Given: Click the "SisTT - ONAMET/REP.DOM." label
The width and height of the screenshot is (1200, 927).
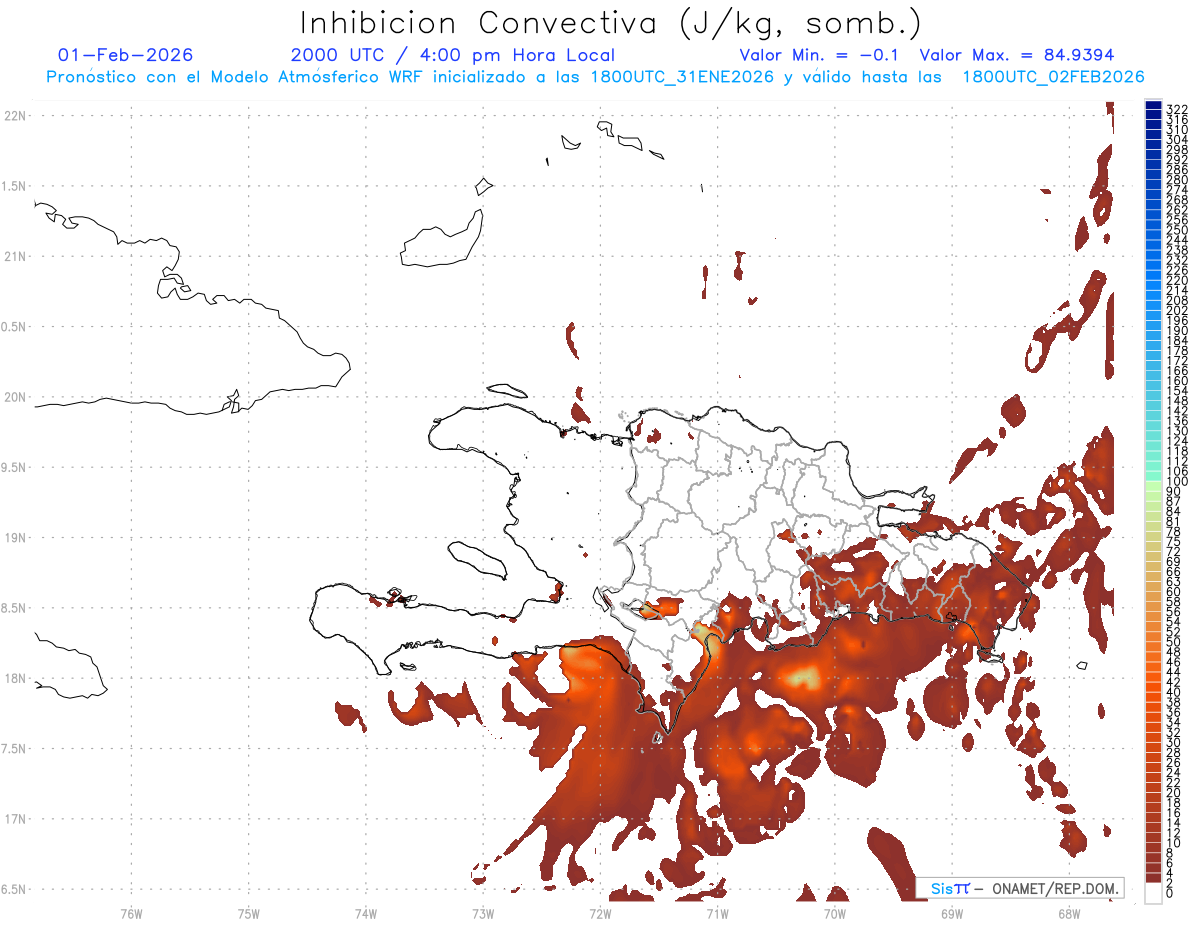Looking at the screenshot, I should (x=1020, y=888).
